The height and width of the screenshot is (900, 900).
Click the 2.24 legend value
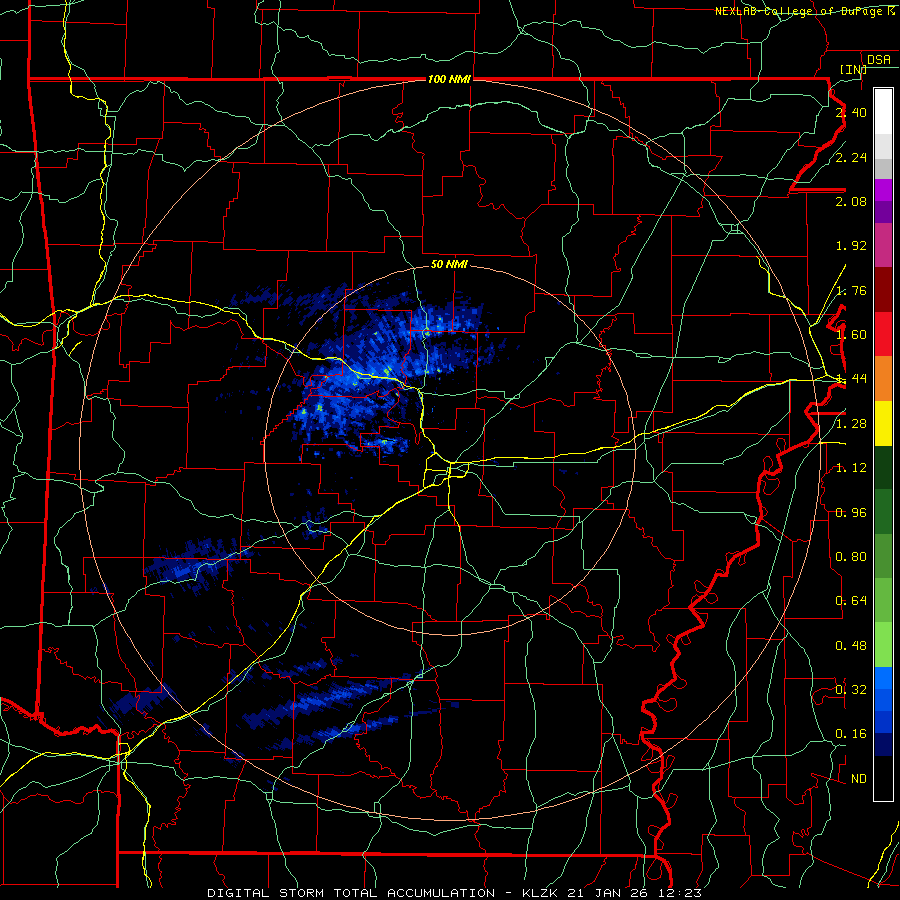click(x=851, y=157)
